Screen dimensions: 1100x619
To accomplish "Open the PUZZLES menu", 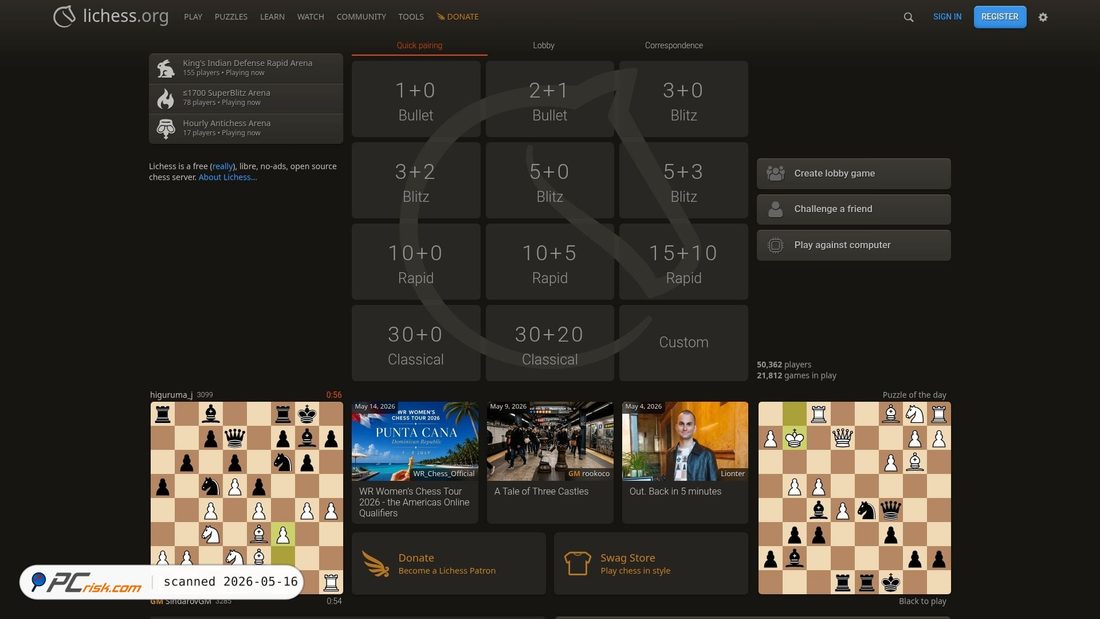I will [x=231, y=17].
